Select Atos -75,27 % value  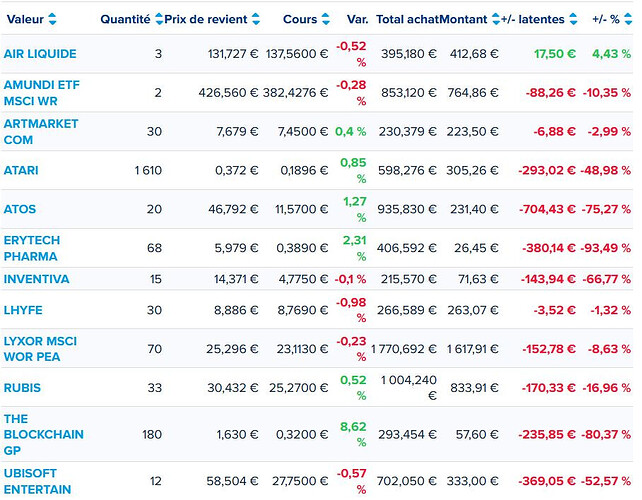[x=606, y=209]
